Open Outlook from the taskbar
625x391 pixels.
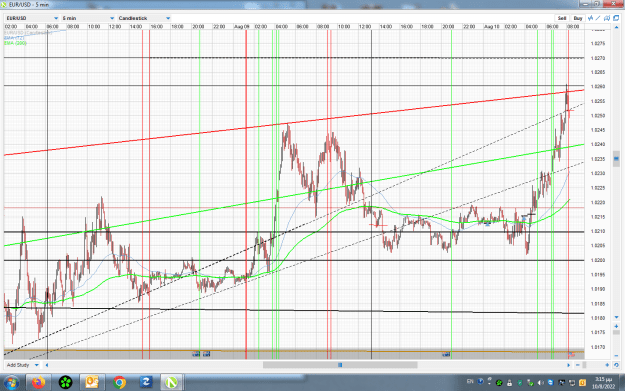coord(92,383)
